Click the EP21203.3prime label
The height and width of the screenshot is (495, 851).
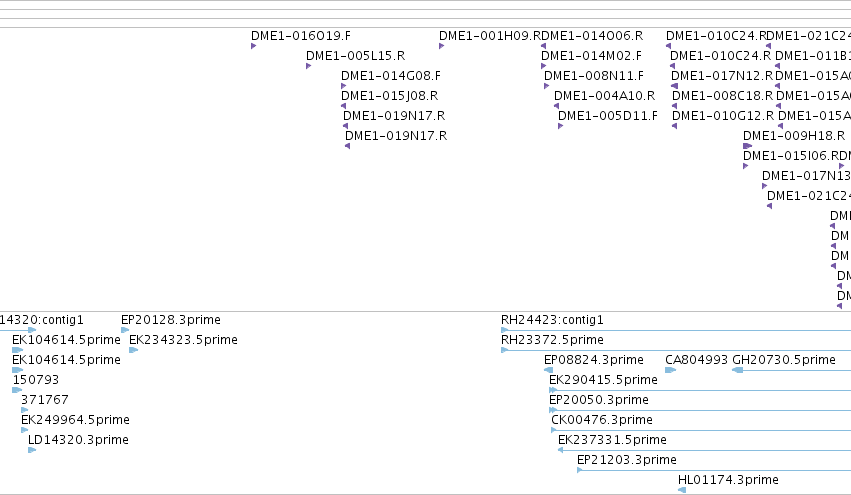click(x=627, y=460)
